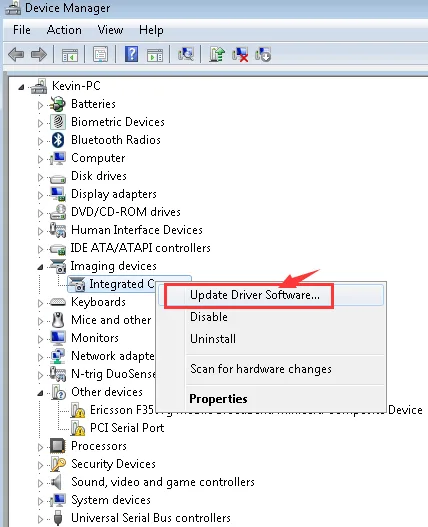The width and height of the screenshot is (428, 527).
Task: Click the Processors chip icon
Action: click(x=57, y=446)
